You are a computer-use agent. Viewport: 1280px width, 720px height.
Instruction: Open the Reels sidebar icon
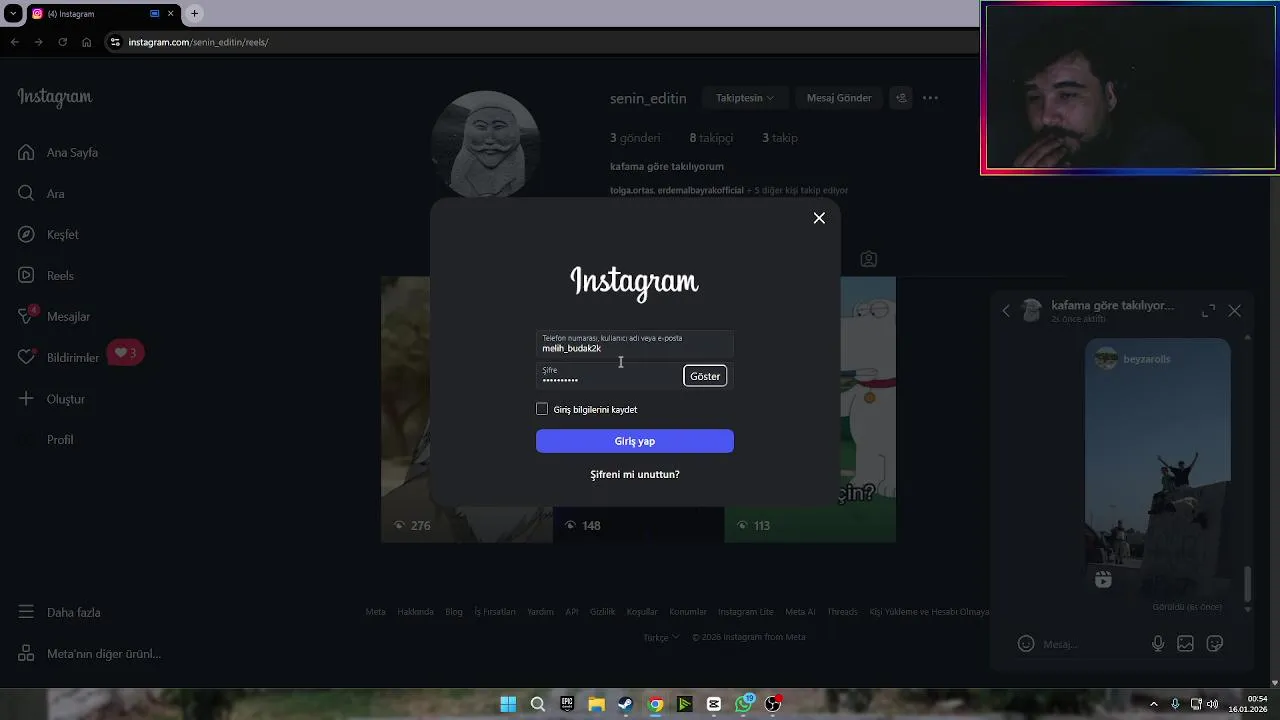(x=26, y=275)
